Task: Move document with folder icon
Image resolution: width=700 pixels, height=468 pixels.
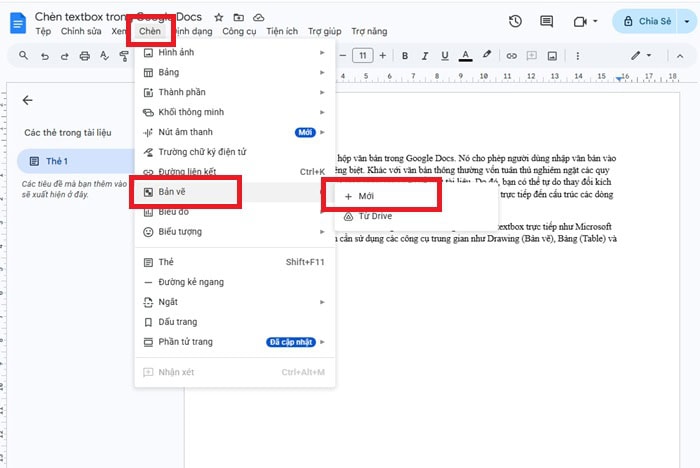Action: (239, 17)
